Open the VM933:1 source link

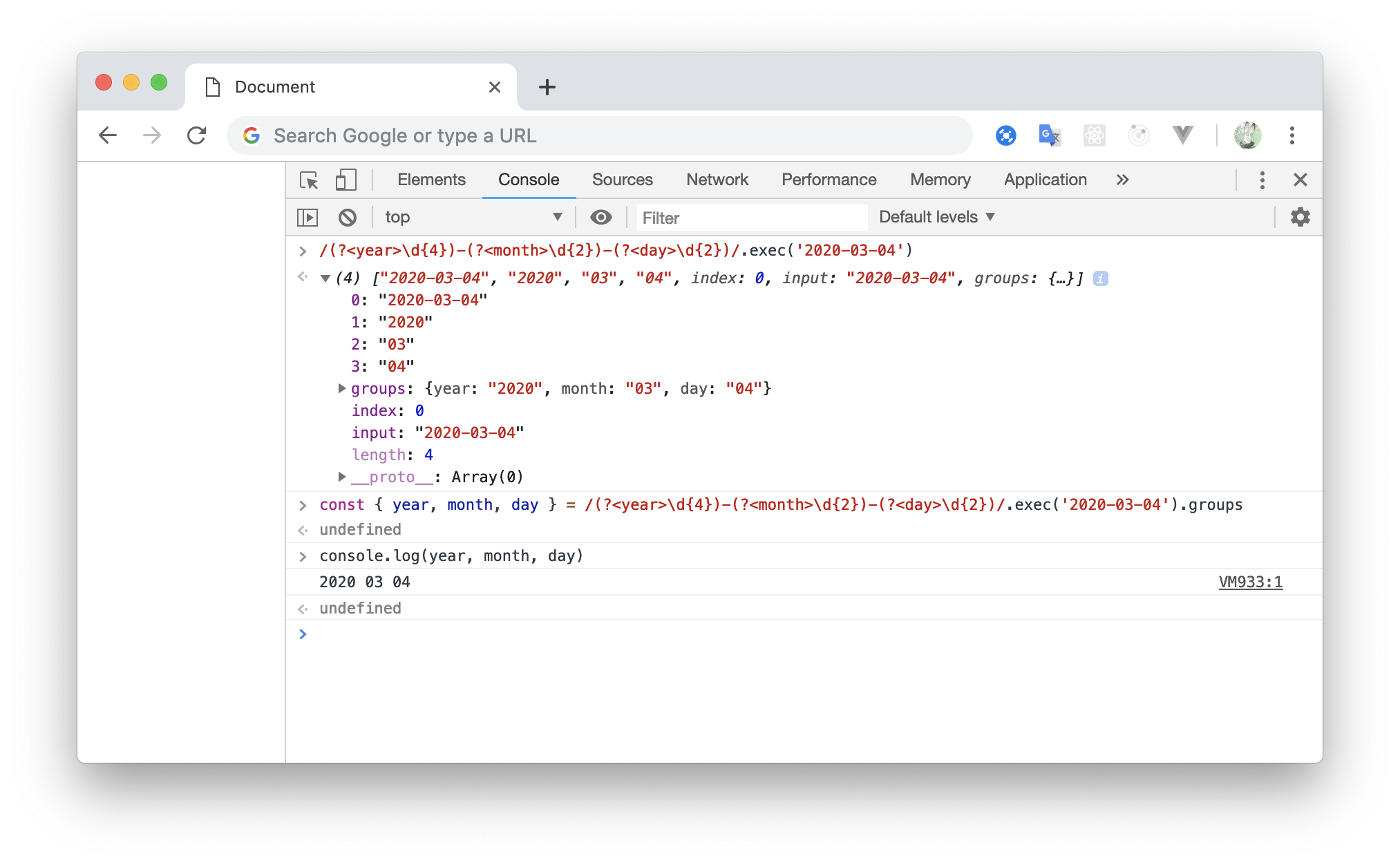pyautogui.click(x=1250, y=582)
